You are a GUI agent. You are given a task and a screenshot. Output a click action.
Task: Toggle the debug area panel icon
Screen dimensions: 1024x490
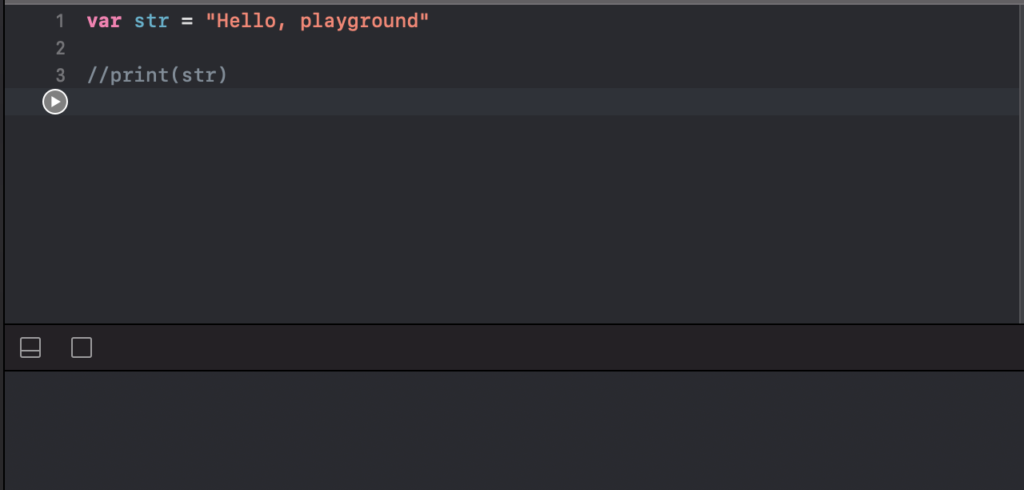(31, 348)
